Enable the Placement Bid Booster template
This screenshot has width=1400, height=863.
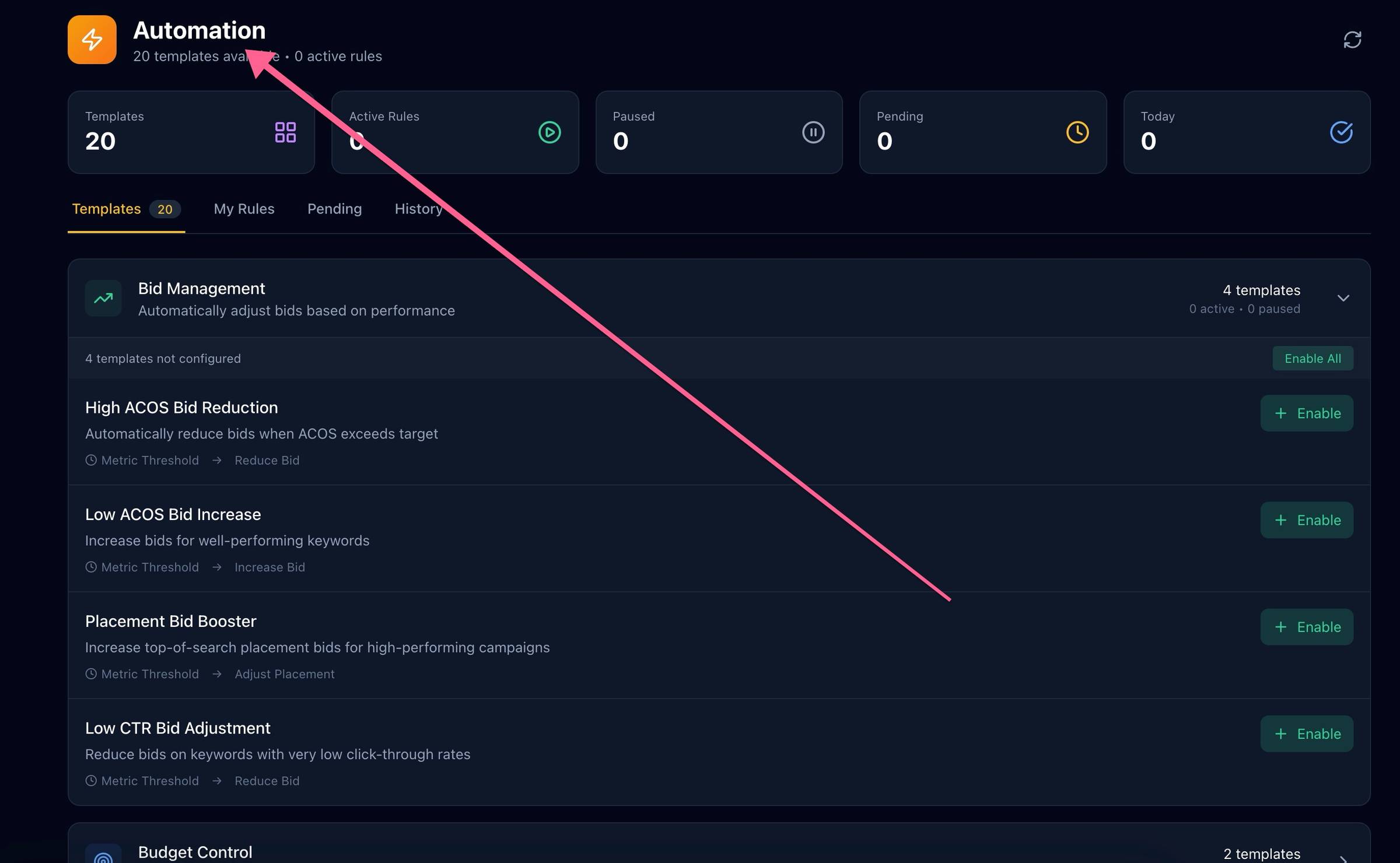[x=1307, y=627]
